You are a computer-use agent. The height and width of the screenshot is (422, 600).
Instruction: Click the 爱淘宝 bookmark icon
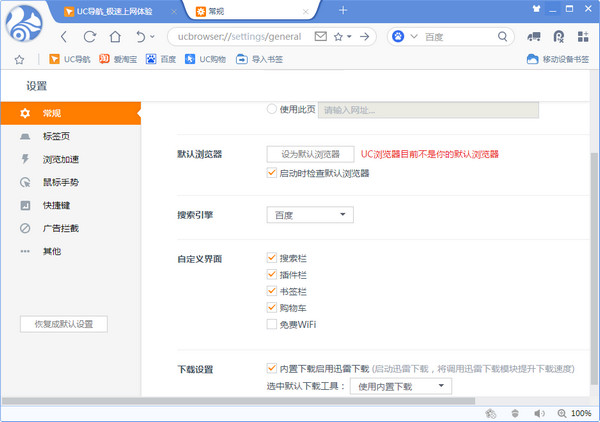click(103, 59)
